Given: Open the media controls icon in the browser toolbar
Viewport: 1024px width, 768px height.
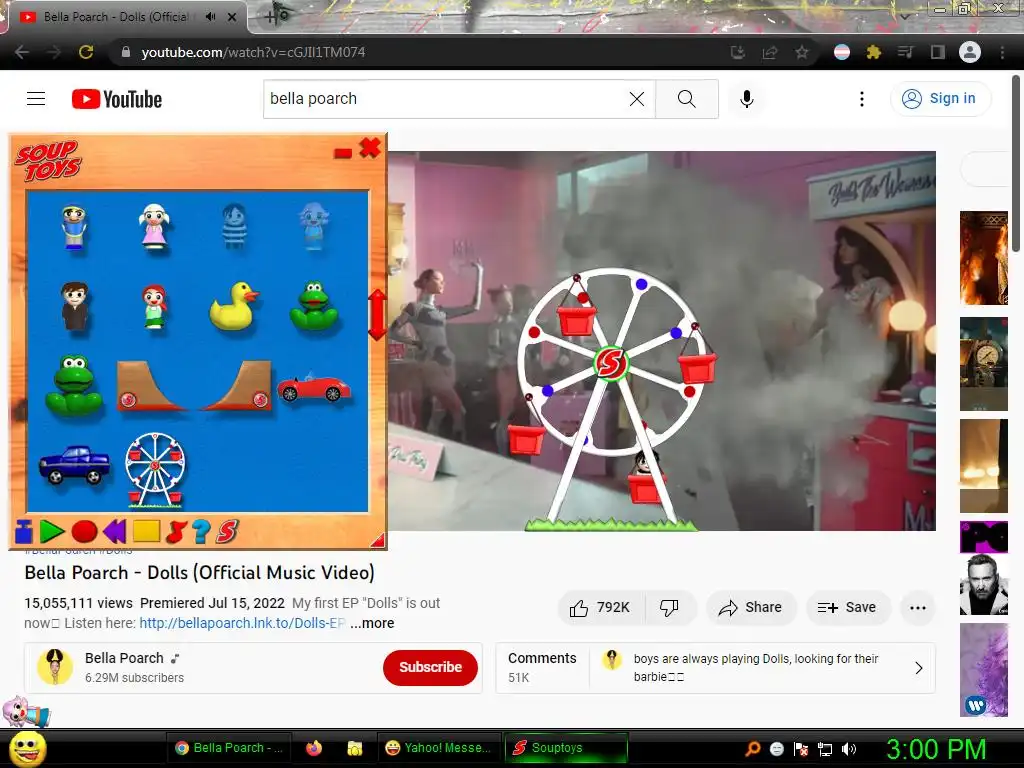Looking at the screenshot, I should [905, 52].
